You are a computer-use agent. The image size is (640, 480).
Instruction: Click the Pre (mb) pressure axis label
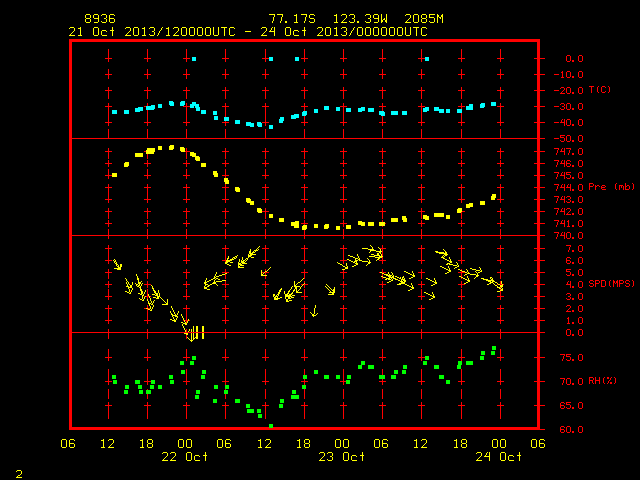pos(611,187)
